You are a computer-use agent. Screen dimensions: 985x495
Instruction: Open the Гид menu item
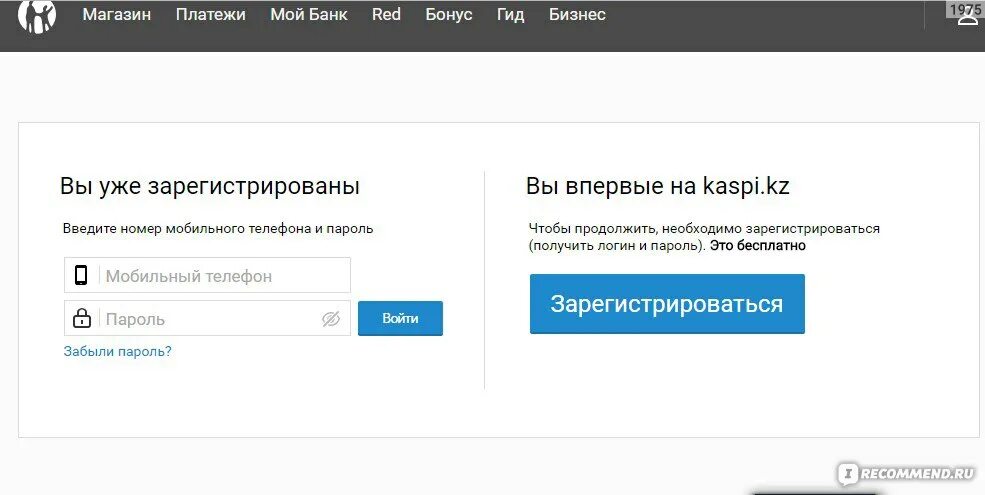[510, 14]
